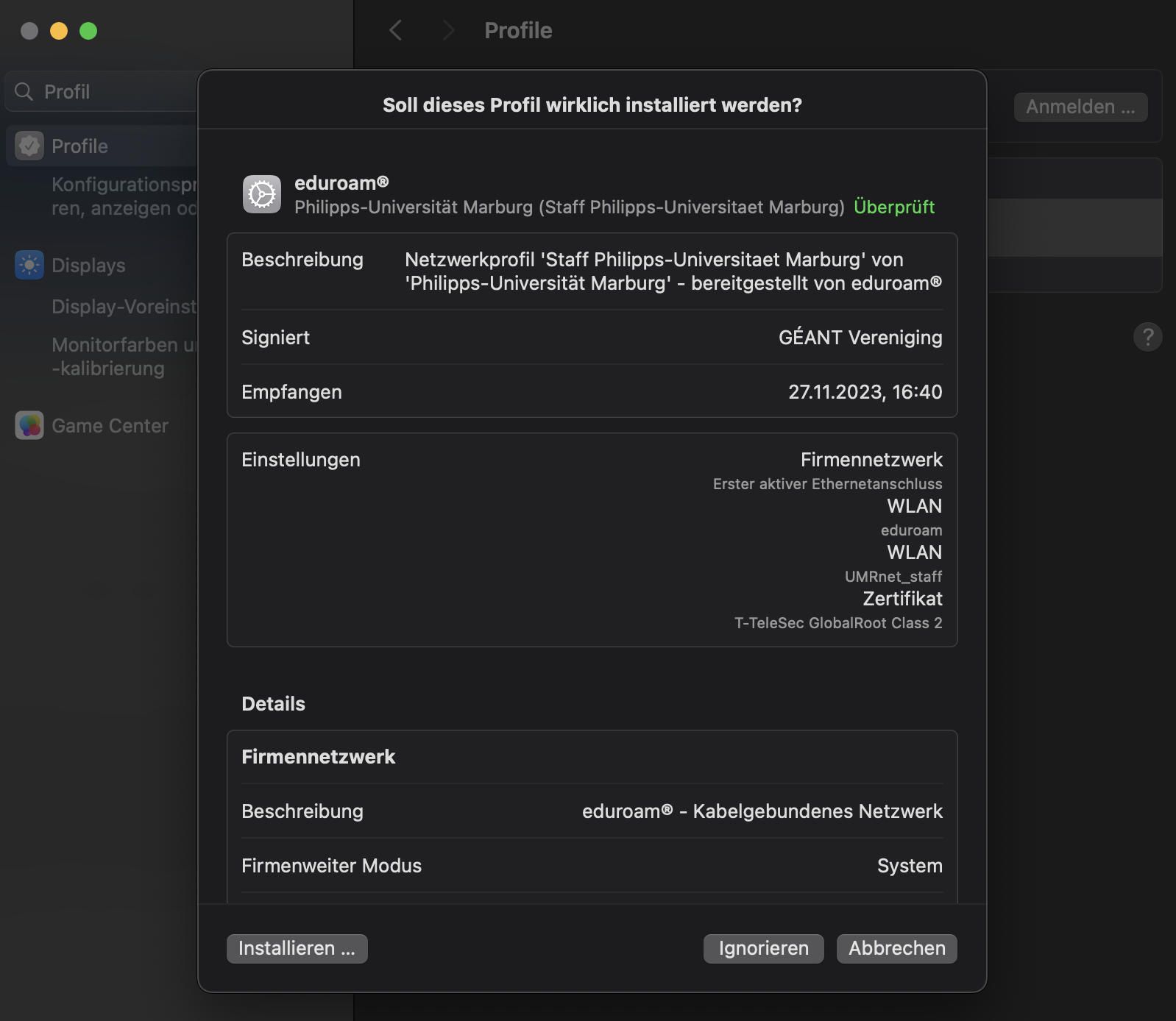Select Profile in the sidebar

(x=103, y=146)
